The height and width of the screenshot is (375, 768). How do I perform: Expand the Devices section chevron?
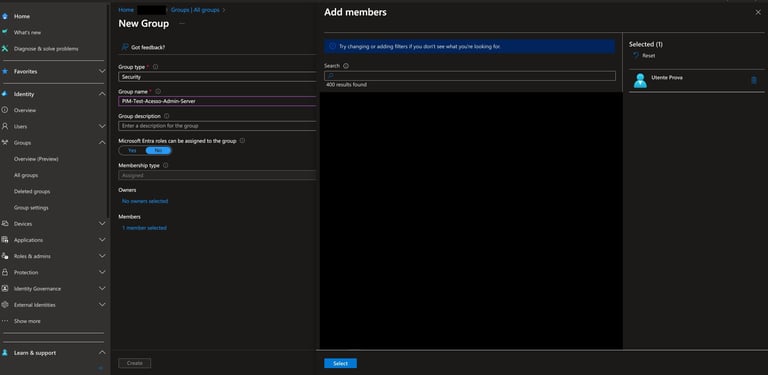102,224
